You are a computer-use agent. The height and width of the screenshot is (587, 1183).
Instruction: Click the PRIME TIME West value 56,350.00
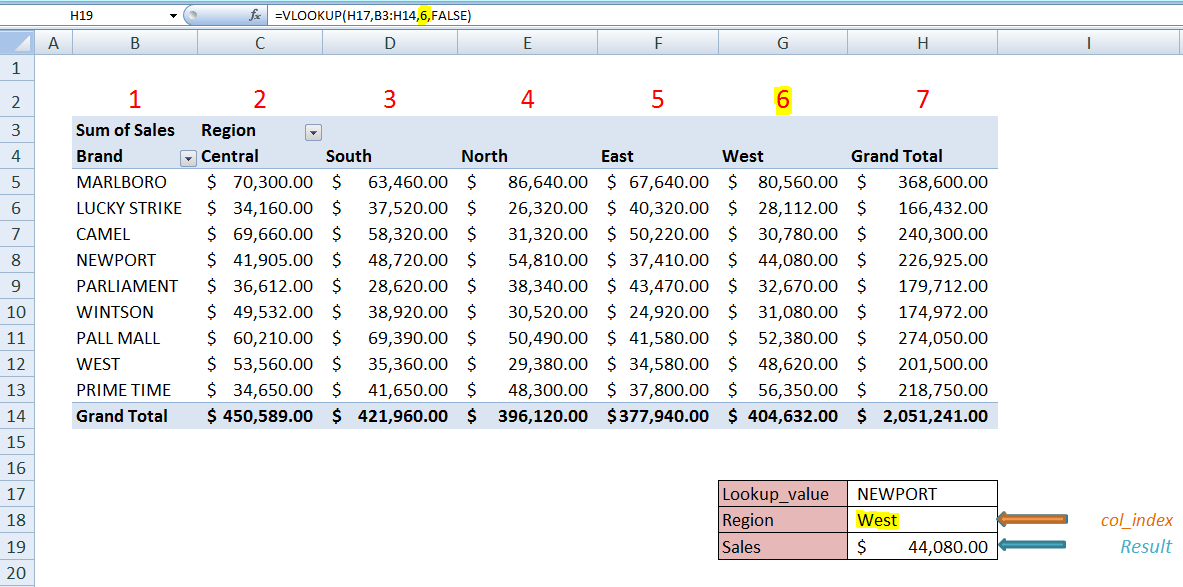783,390
